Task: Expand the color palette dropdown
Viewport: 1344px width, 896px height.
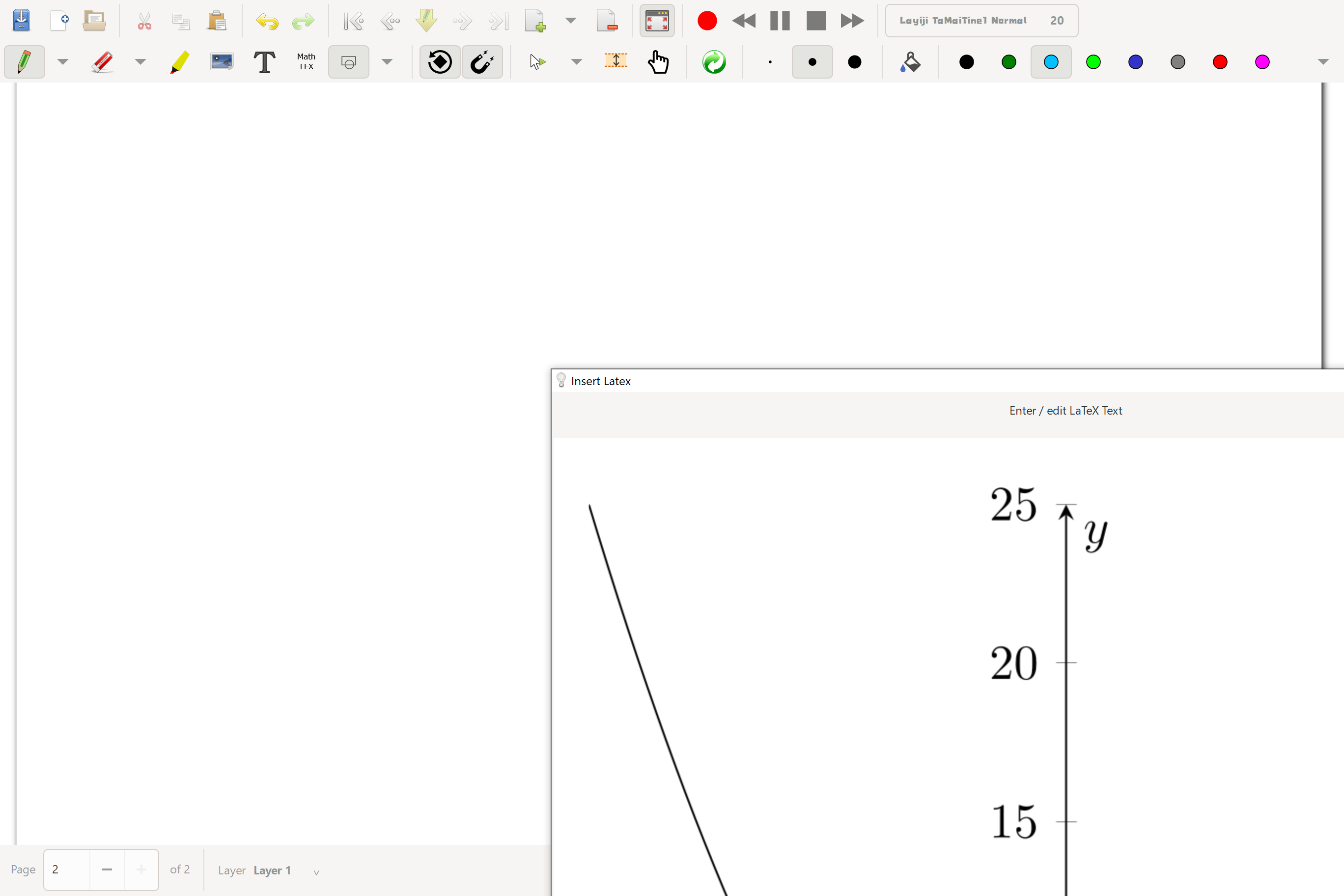Action: tap(1323, 62)
